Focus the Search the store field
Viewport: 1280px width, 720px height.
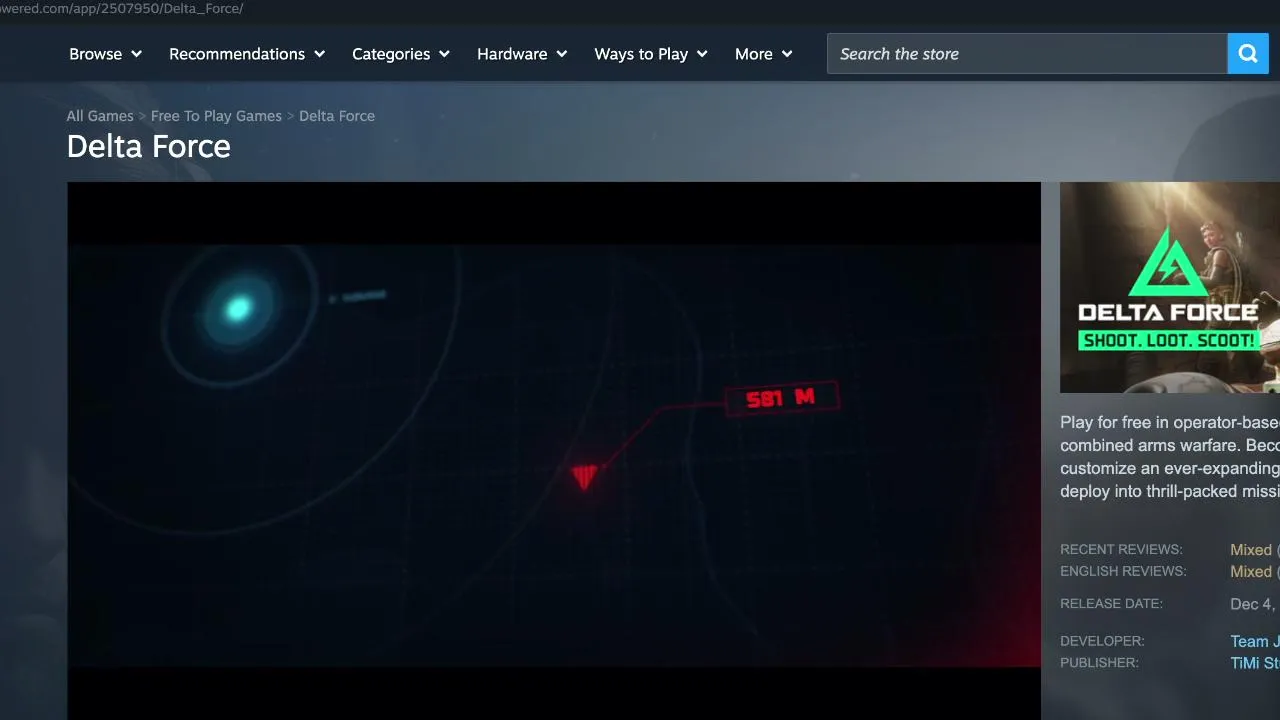(1027, 54)
